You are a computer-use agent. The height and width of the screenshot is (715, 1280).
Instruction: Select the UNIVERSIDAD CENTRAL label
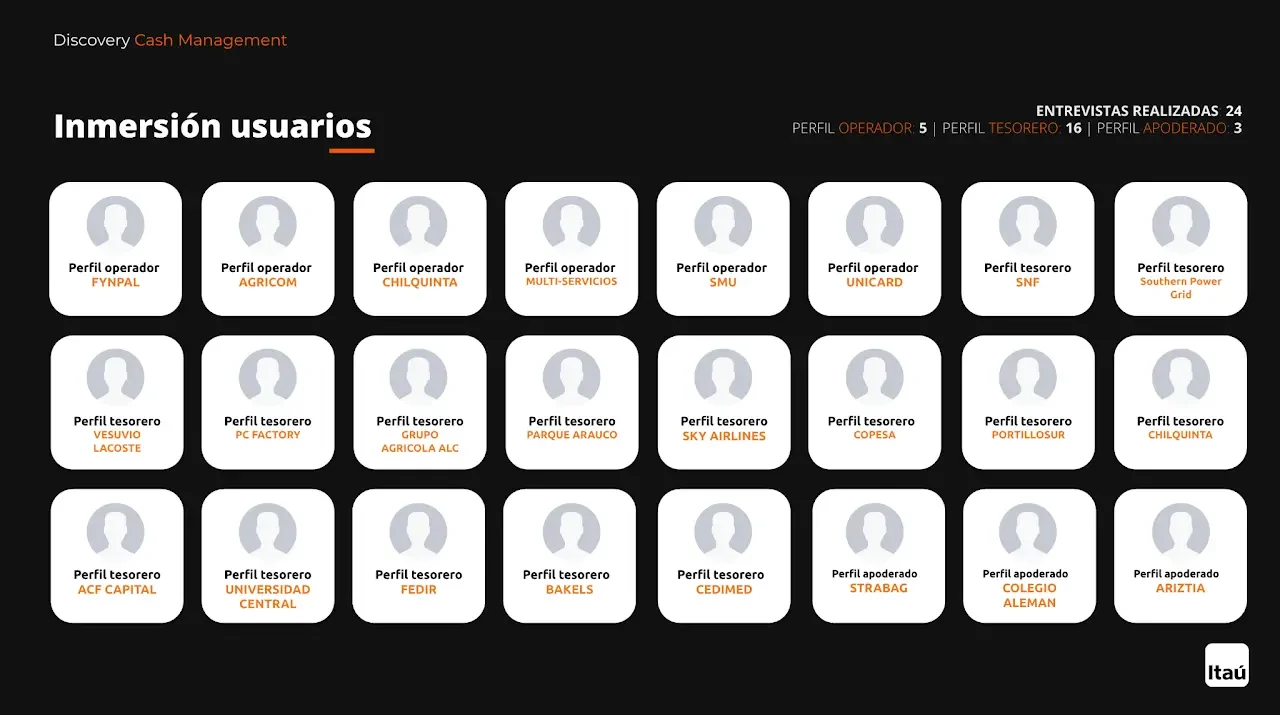267,597
